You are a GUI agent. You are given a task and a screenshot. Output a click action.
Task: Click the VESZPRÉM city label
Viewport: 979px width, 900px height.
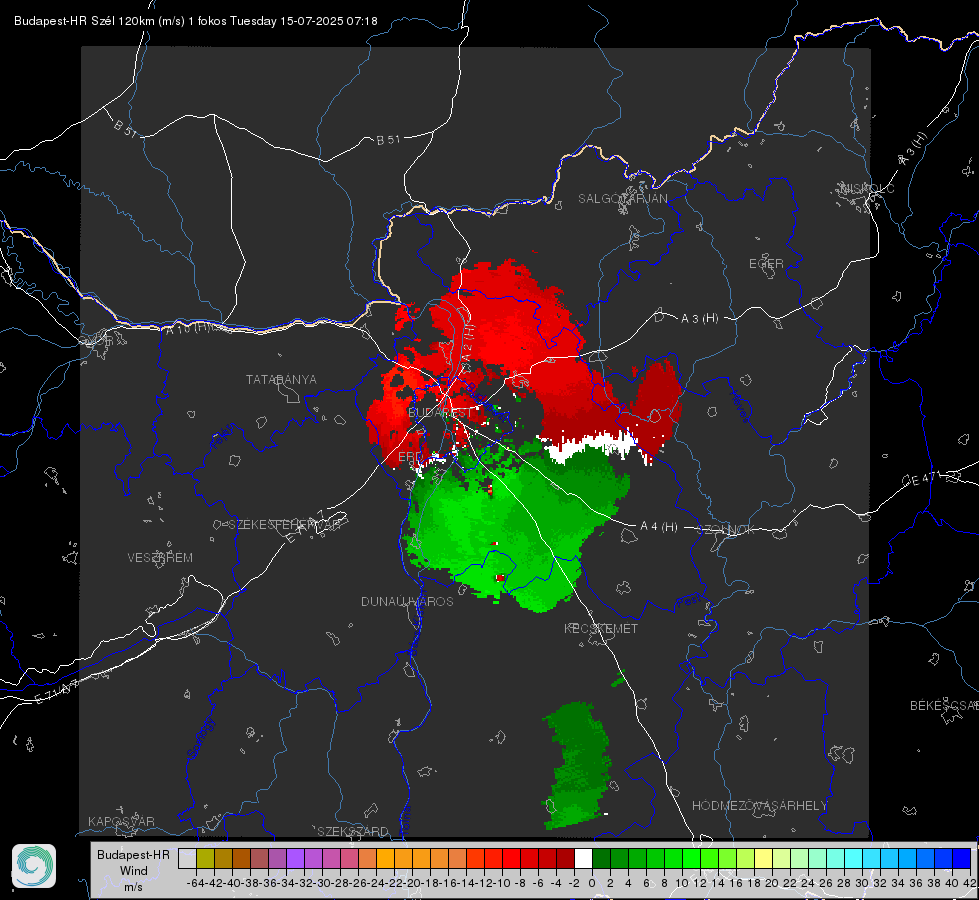point(160,558)
